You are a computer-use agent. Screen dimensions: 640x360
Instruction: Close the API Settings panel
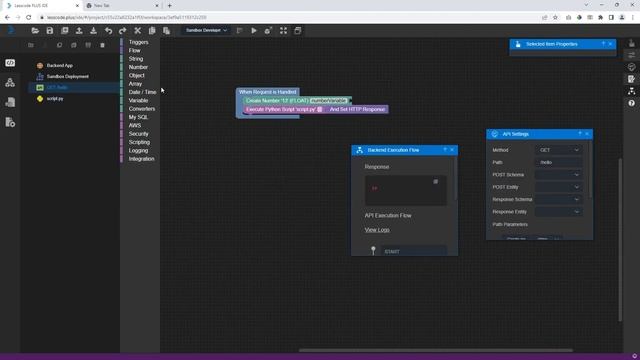pos(587,134)
